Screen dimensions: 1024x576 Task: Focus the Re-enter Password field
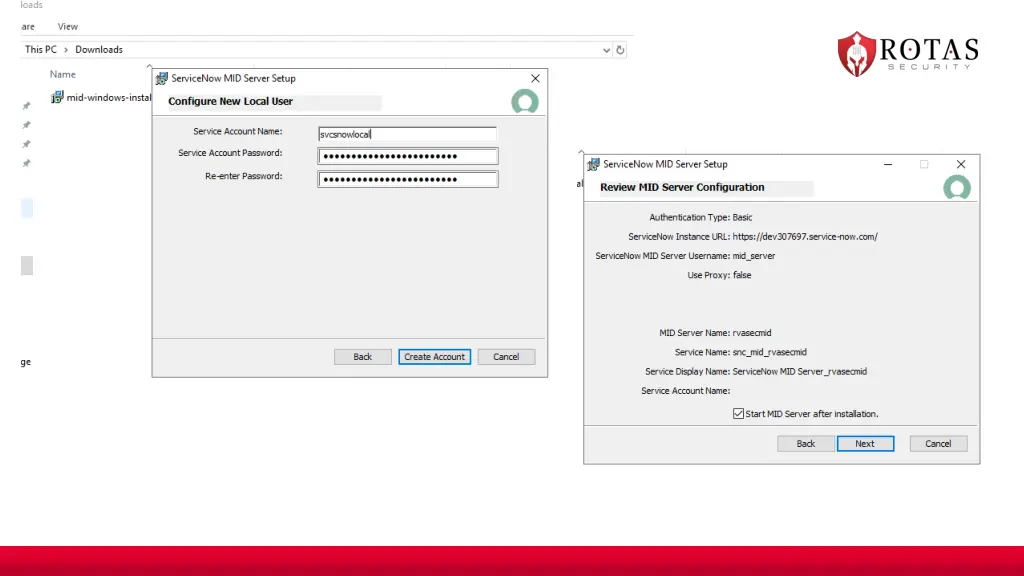pyautogui.click(x=408, y=179)
